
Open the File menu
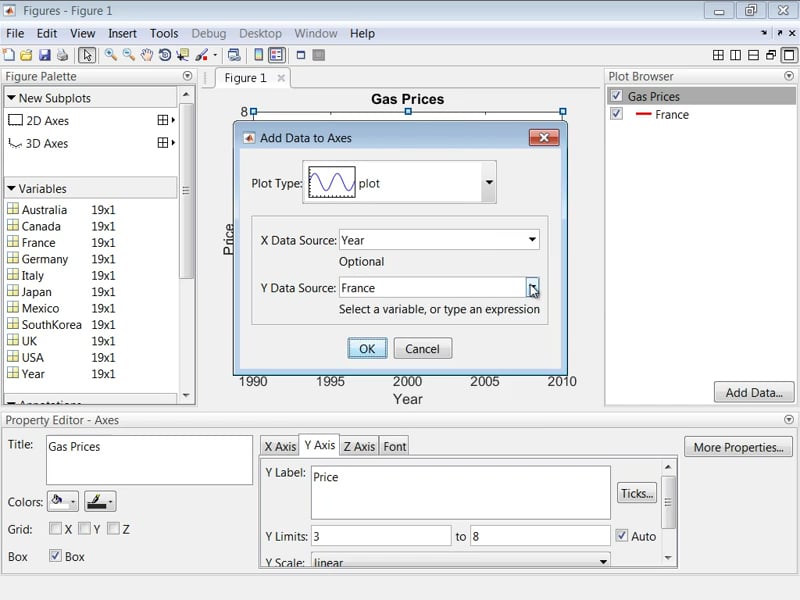(15, 33)
